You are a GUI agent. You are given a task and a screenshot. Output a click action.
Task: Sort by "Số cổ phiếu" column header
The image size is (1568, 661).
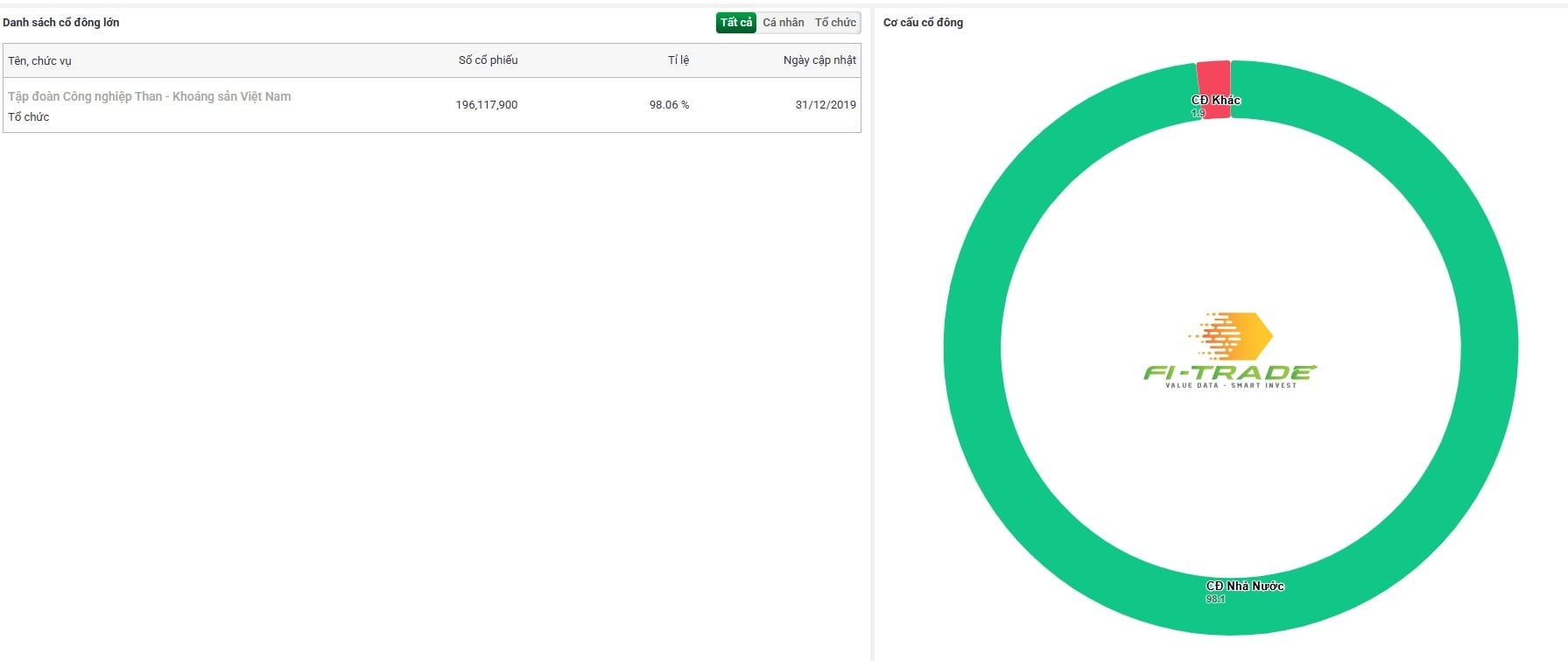[x=488, y=60]
